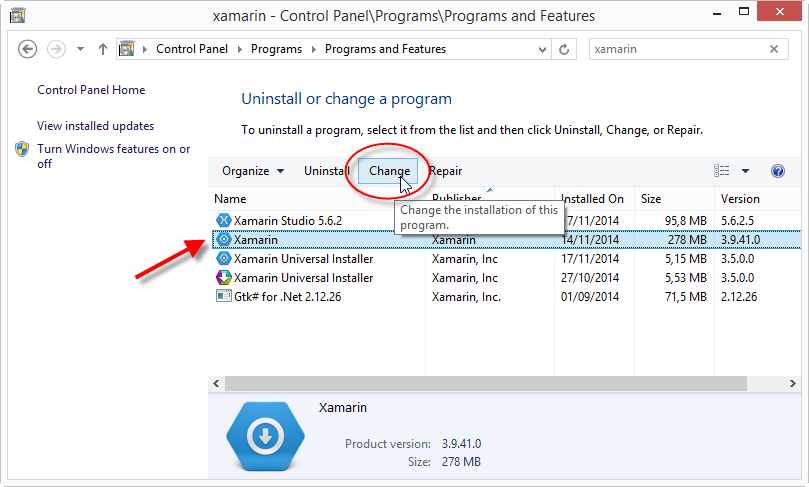Click date 01/09/2014 cell
This screenshot has height=487, width=809.
[590, 297]
